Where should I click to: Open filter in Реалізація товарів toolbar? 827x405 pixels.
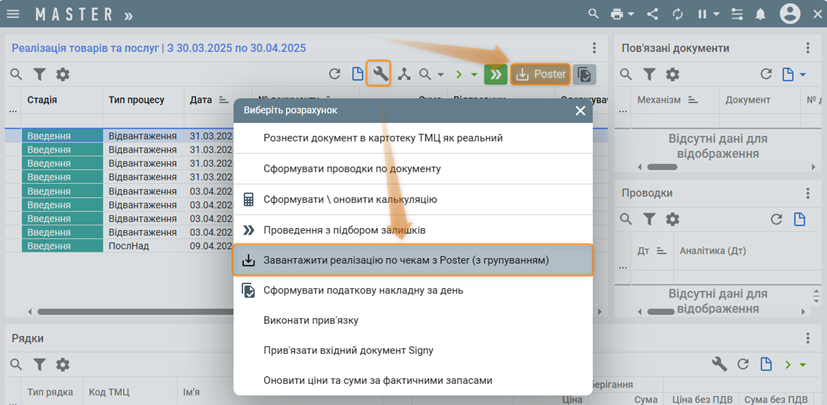(40, 74)
